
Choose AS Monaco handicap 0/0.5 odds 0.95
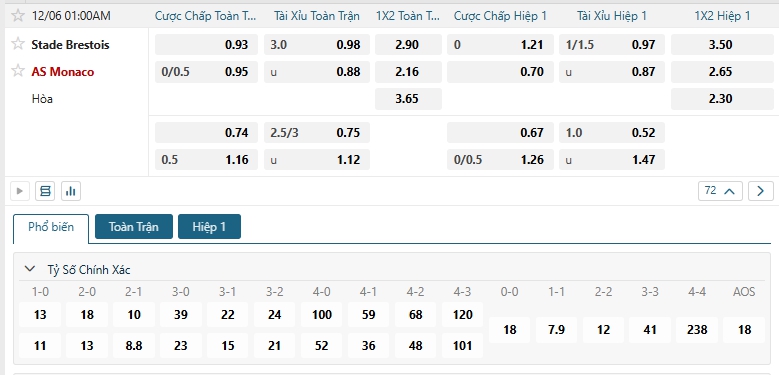[x=206, y=72]
